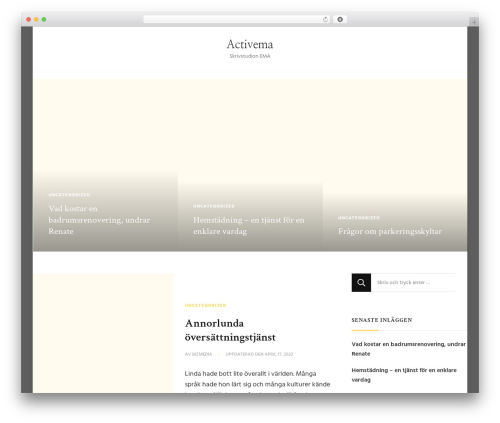Viewport: 500px width, 423px height.
Task: Open featured post 'Hemstädning – en tjänst'
Action: pyautogui.click(x=249, y=225)
